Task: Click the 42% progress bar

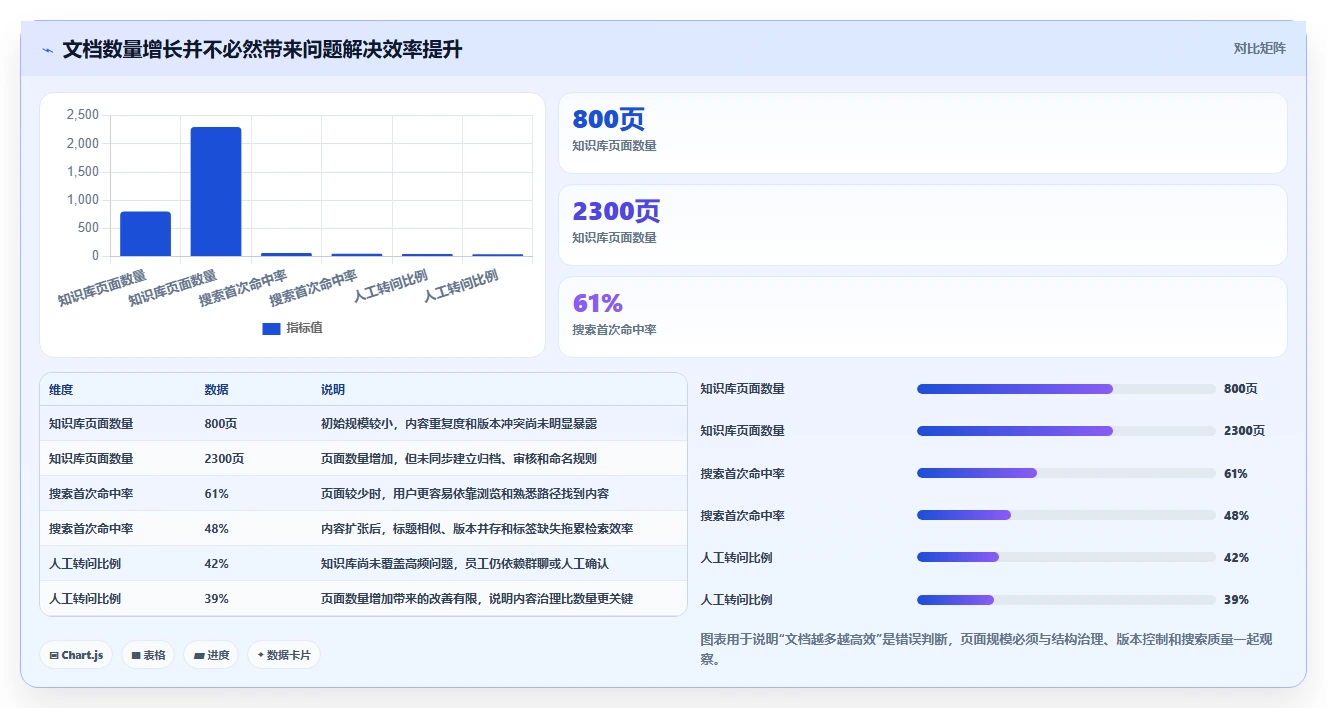Action: [x=1066, y=557]
